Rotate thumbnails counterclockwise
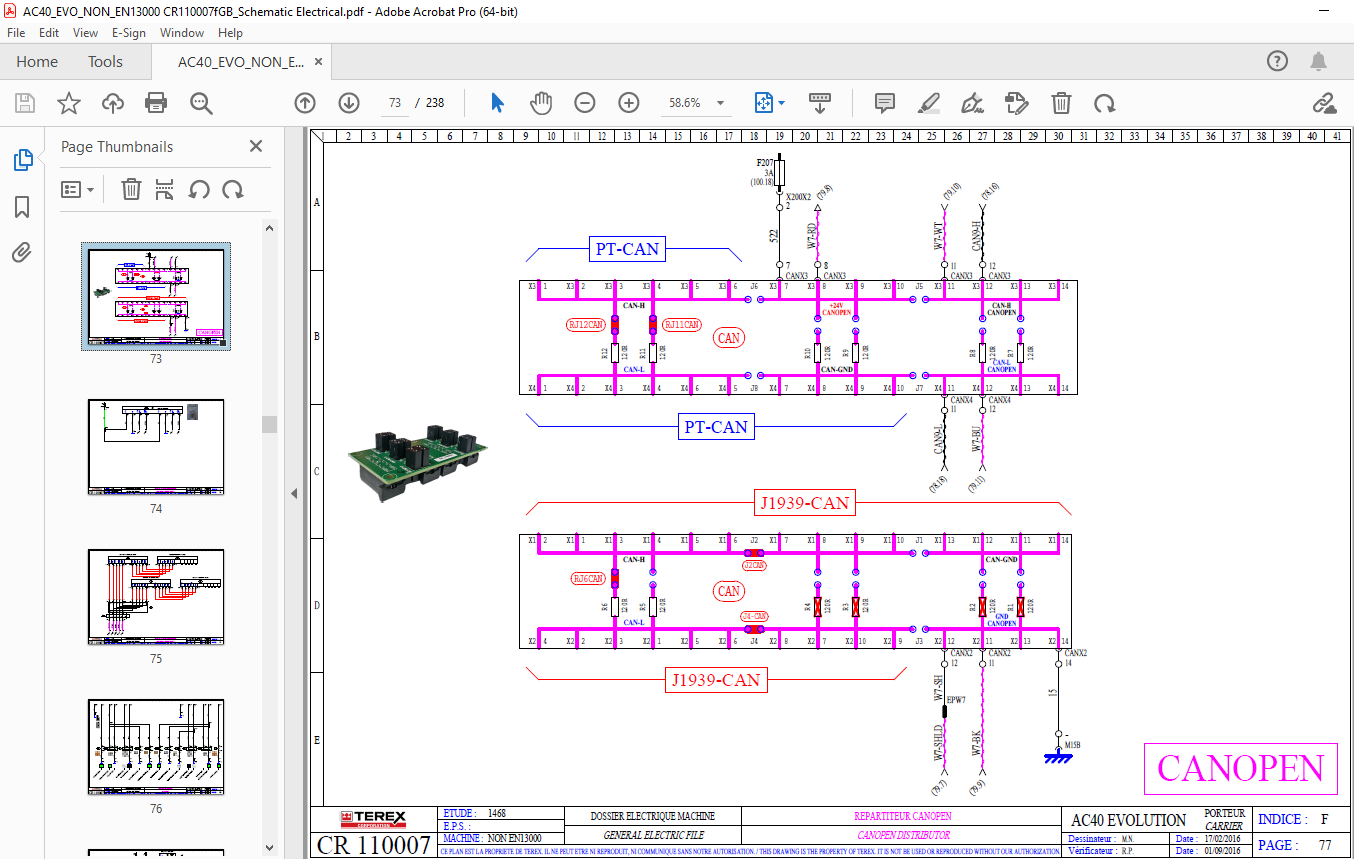This screenshot has width=1354, height=859. [x=199, y=189]
